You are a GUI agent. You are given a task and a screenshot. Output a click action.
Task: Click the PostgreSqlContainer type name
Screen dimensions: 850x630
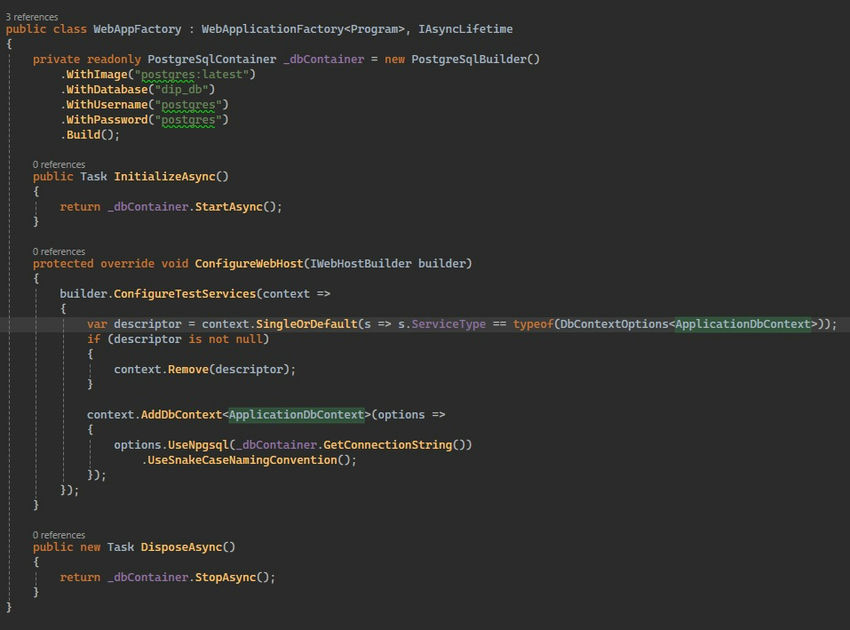[212, 59]
